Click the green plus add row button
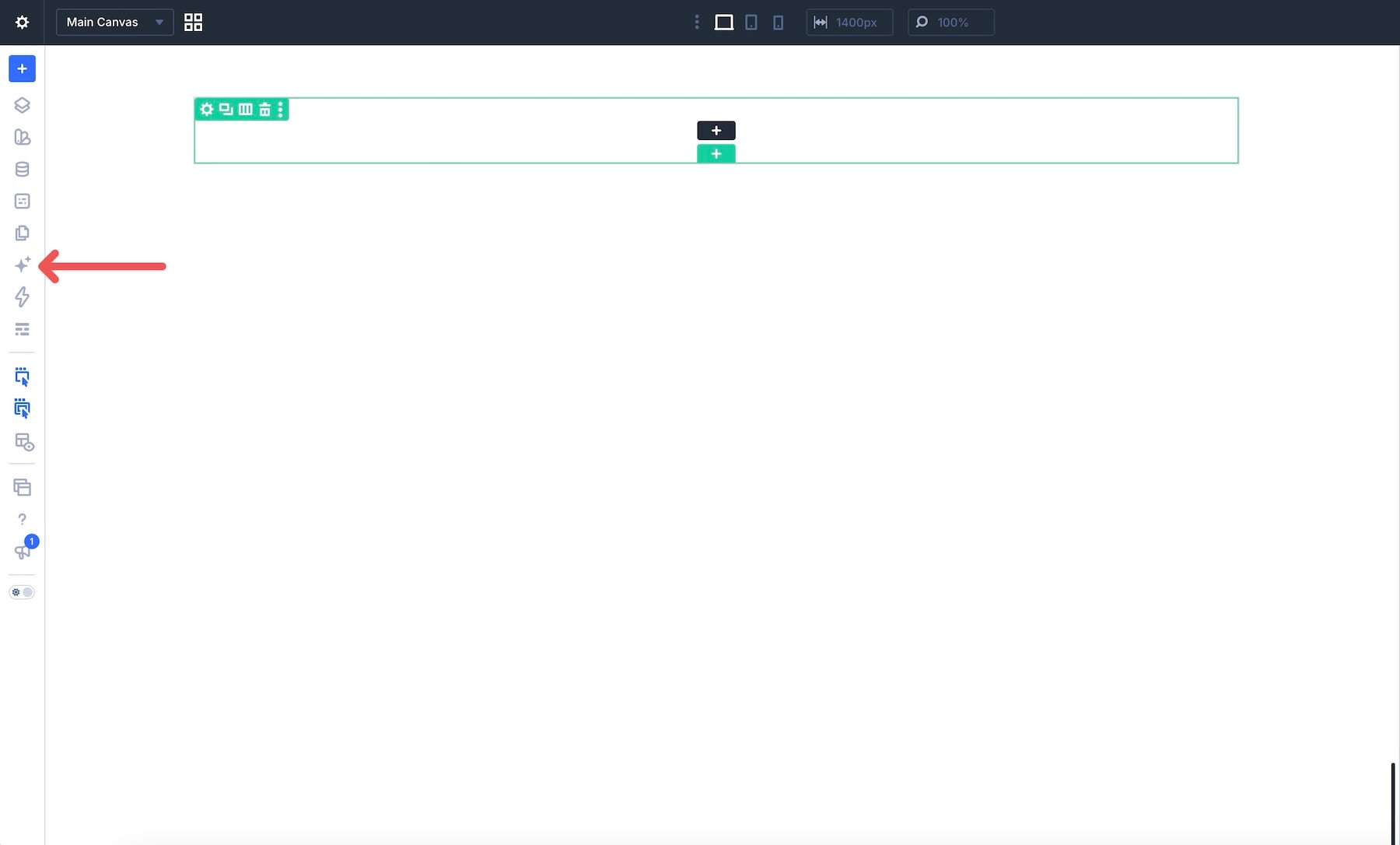 click(716, 153)
